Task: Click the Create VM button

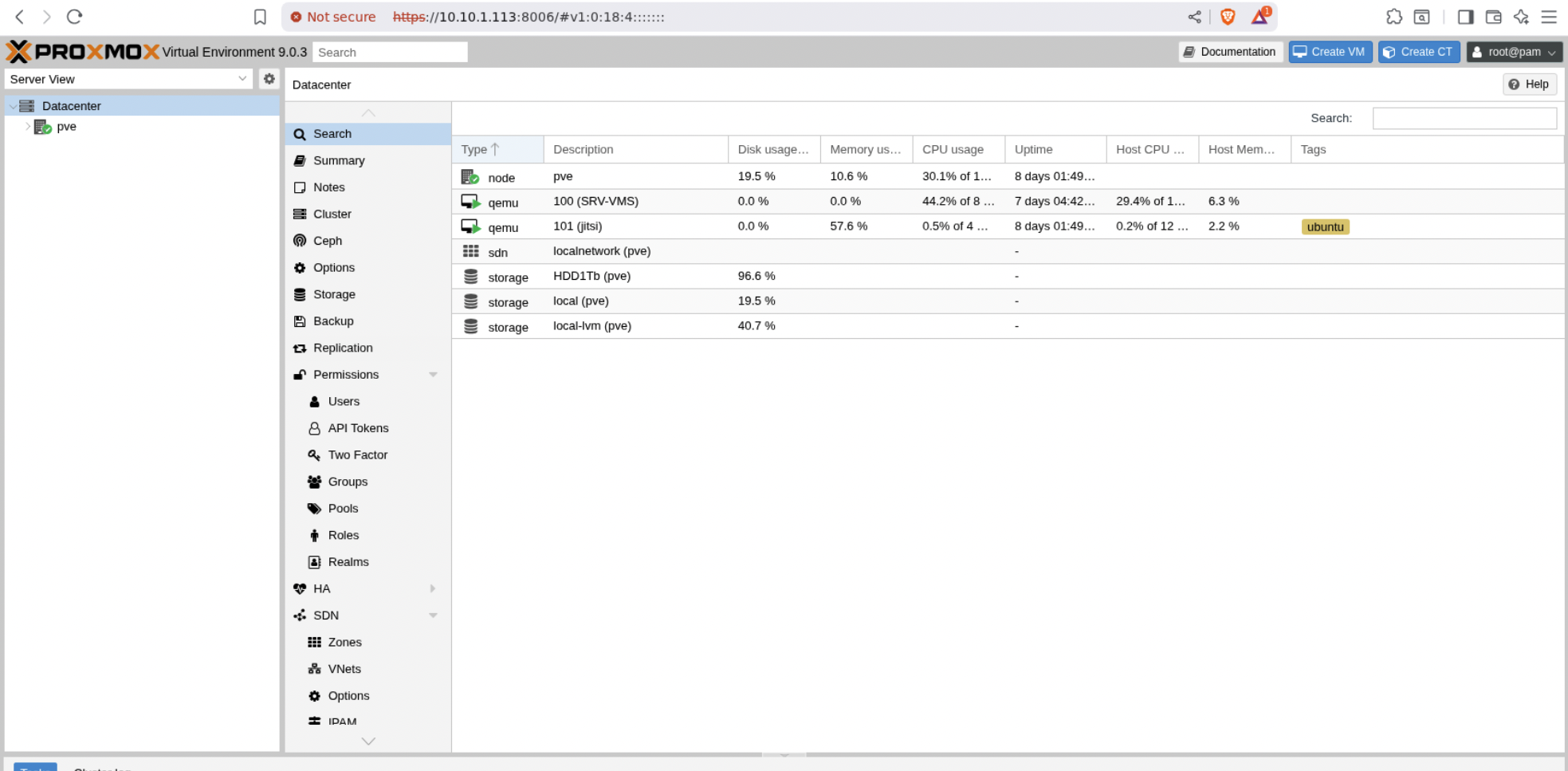Action: point(1330,52)
